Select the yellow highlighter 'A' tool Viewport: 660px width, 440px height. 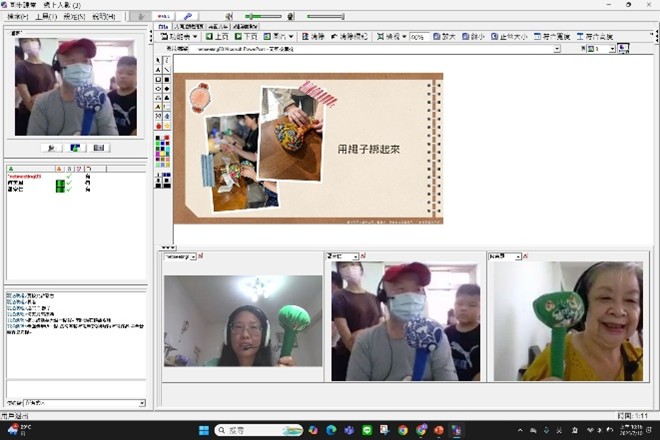tap(158, 107)
